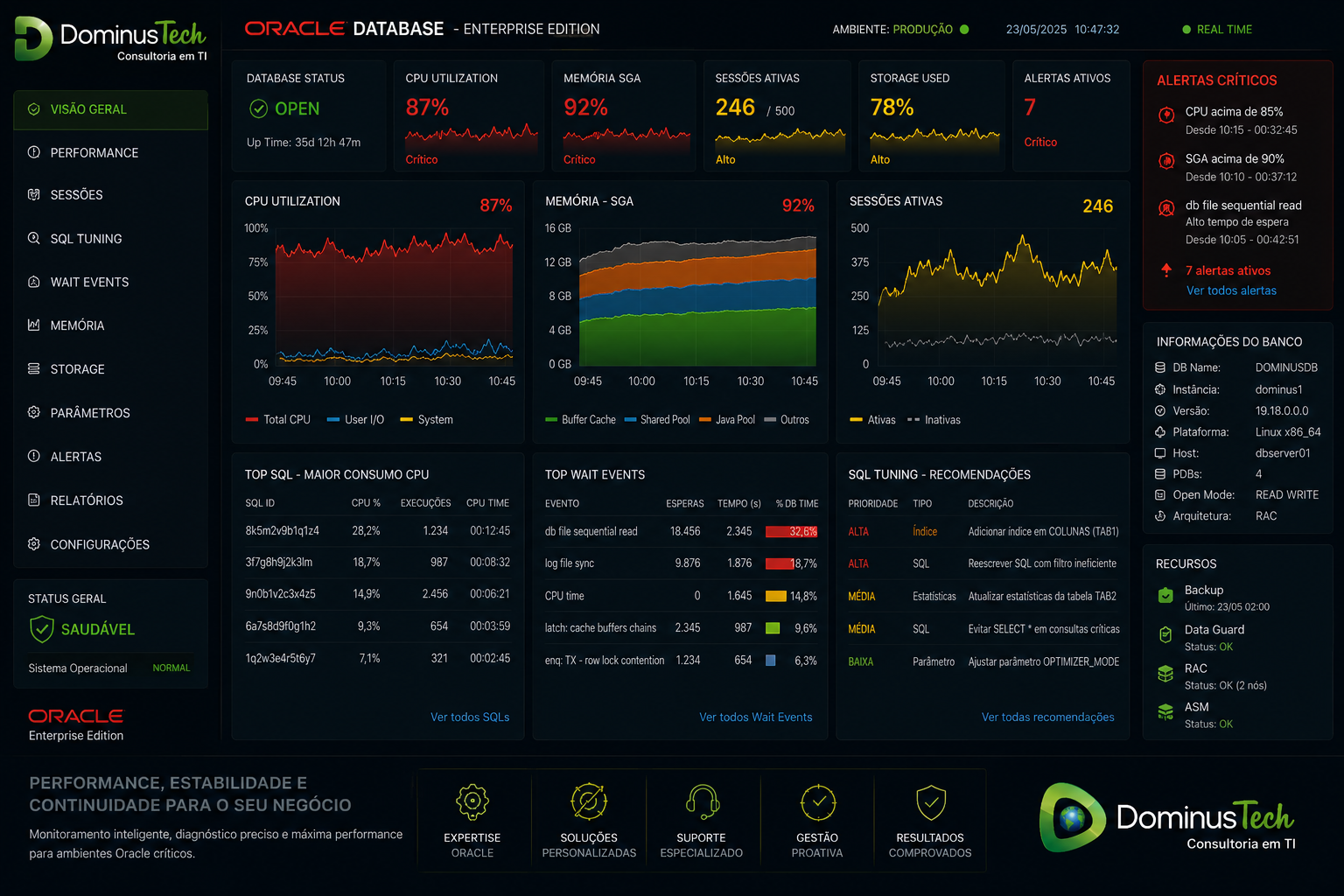Click the Suporte Especializado headset icon
The image size is (1344, 896).
[702, 801]
